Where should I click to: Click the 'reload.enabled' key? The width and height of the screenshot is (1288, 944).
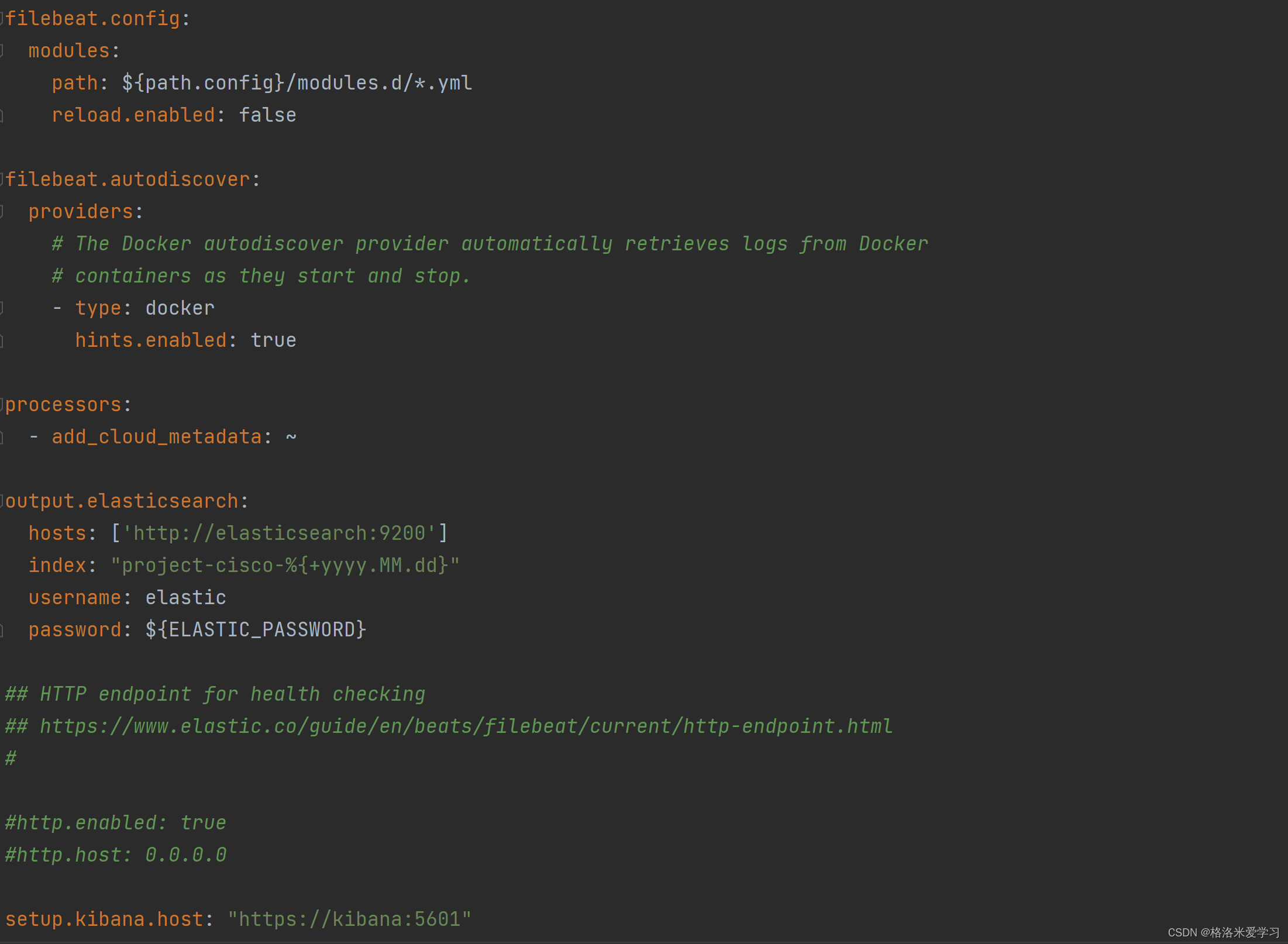pyautogui.click(x=133, y=115)
